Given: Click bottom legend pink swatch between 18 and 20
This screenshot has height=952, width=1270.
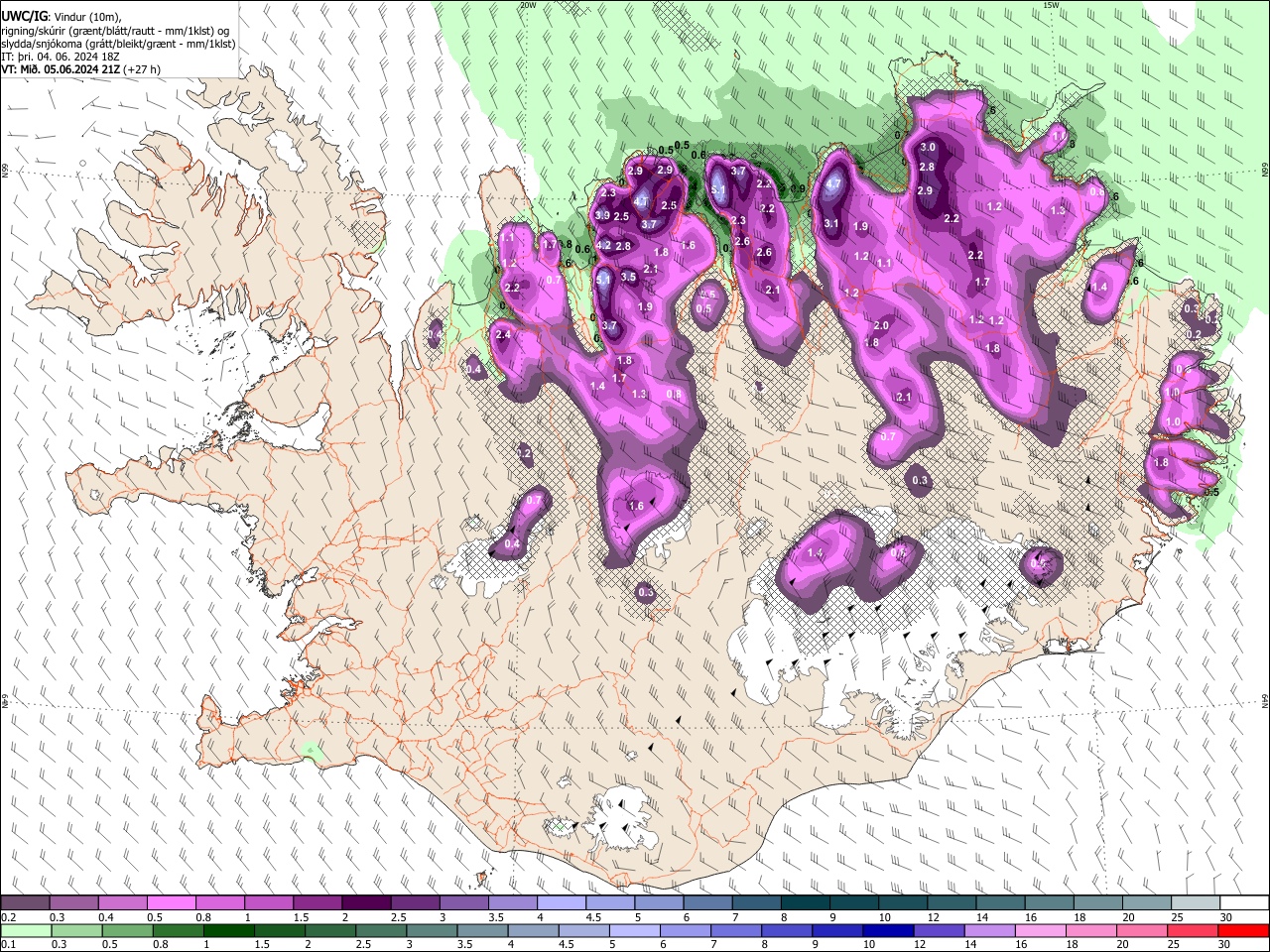Looking at the screenshot, I should tap(1090, 930).
